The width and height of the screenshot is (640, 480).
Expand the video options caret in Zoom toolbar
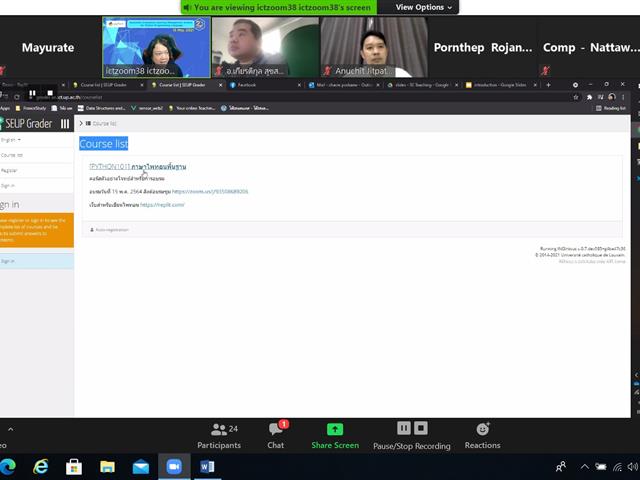[11, 429]
